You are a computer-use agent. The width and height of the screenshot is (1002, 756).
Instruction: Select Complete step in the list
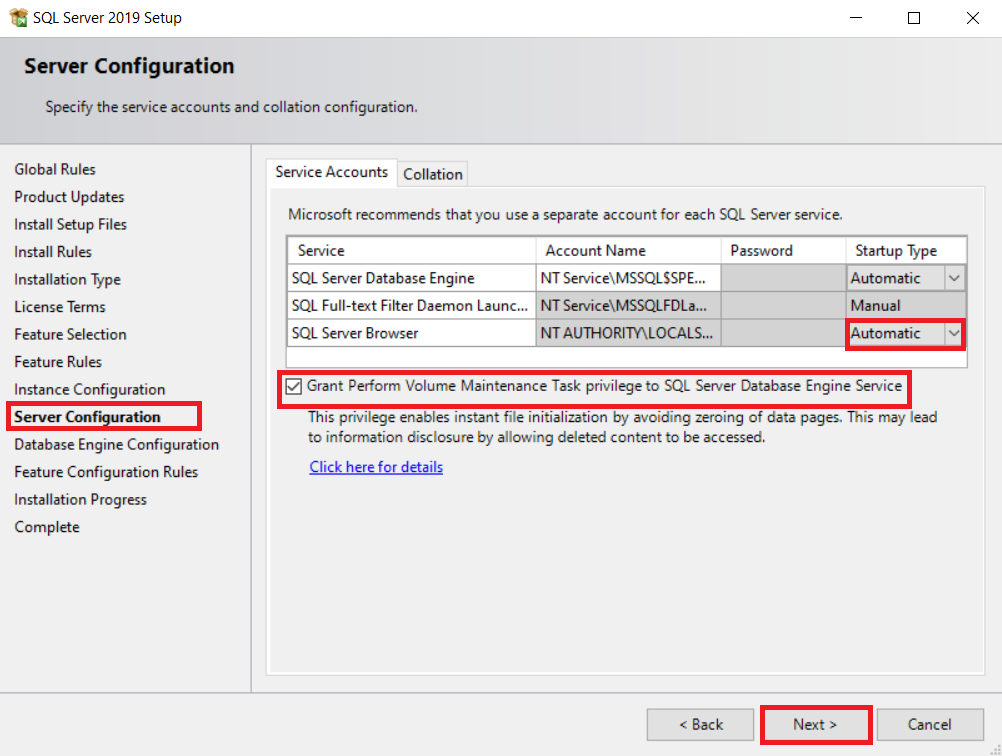click(x=47, y=527)
